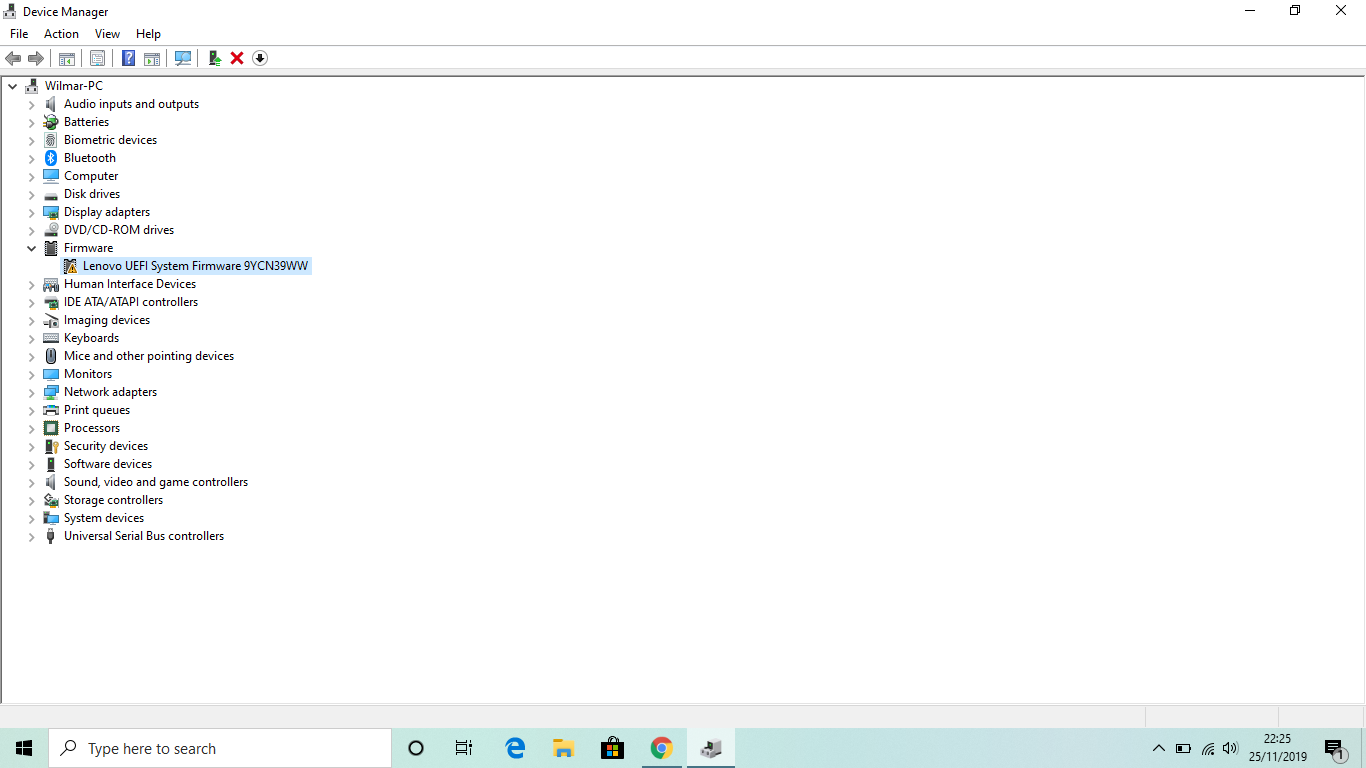
Task: Click the Firmware chip icon
Action: coord(51,248)
